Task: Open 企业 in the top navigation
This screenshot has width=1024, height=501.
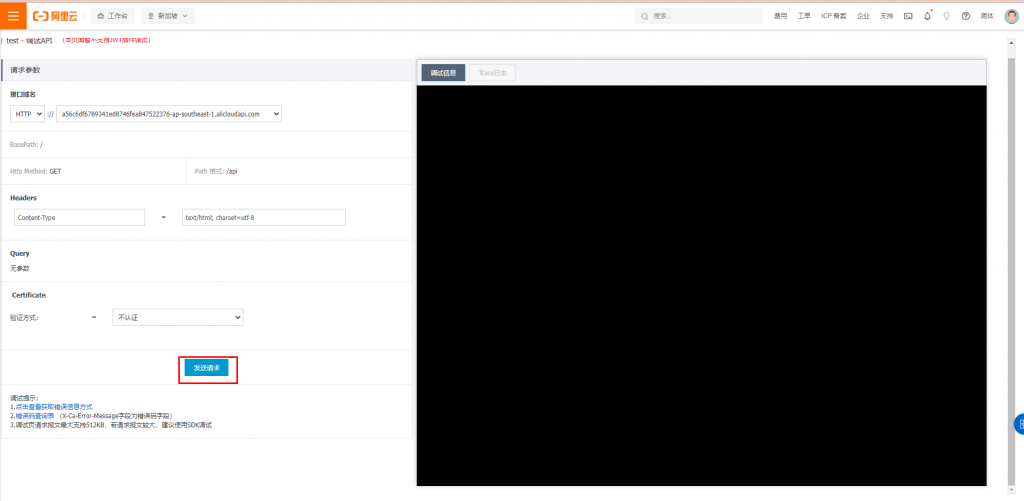Action: coord(863,16)
